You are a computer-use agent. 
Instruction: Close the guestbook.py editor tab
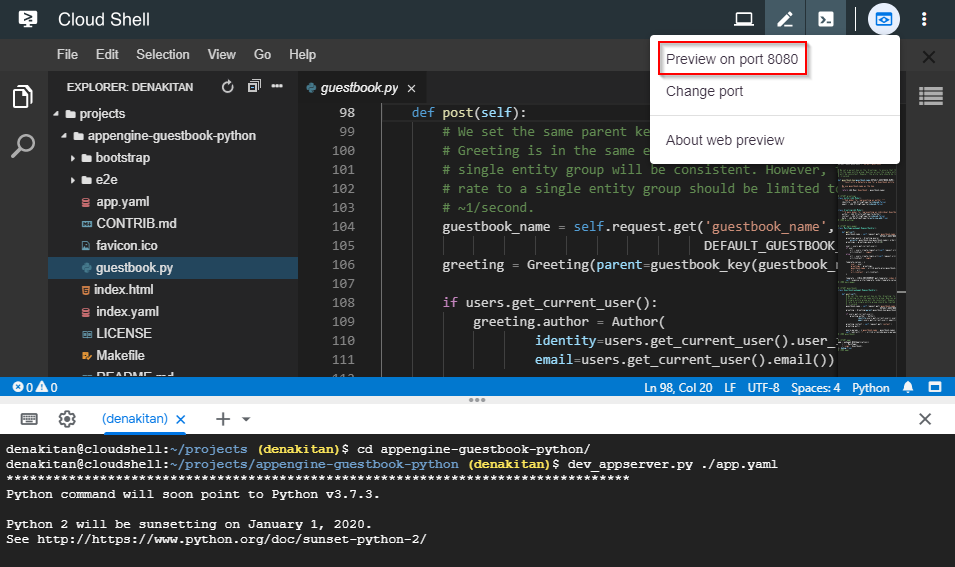click(412, 88)
